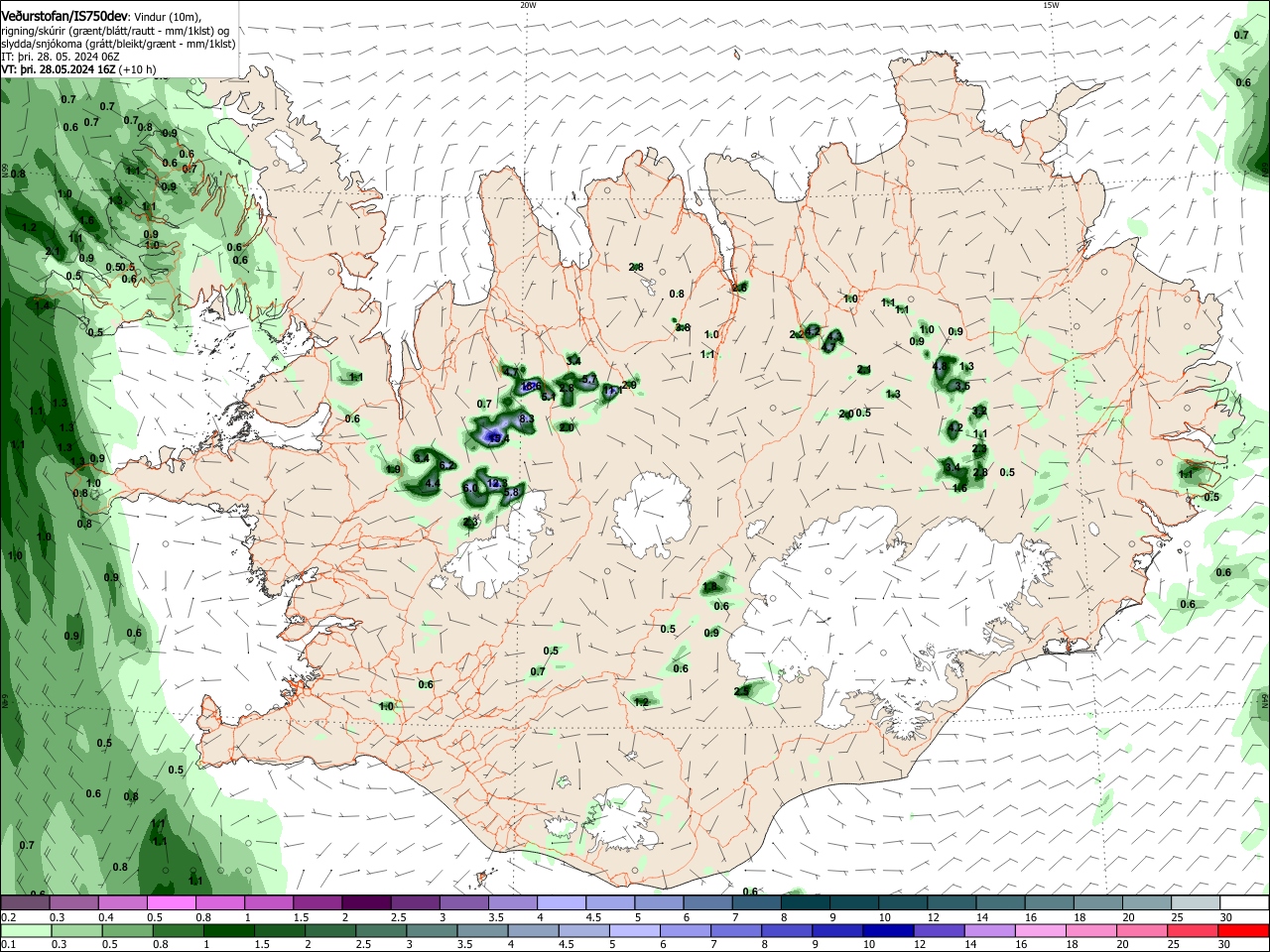The height and width of the screenshot is (952, 1270).
Task: Click the 19.4 precipitation value on the map
Action: tap(500, 438)
